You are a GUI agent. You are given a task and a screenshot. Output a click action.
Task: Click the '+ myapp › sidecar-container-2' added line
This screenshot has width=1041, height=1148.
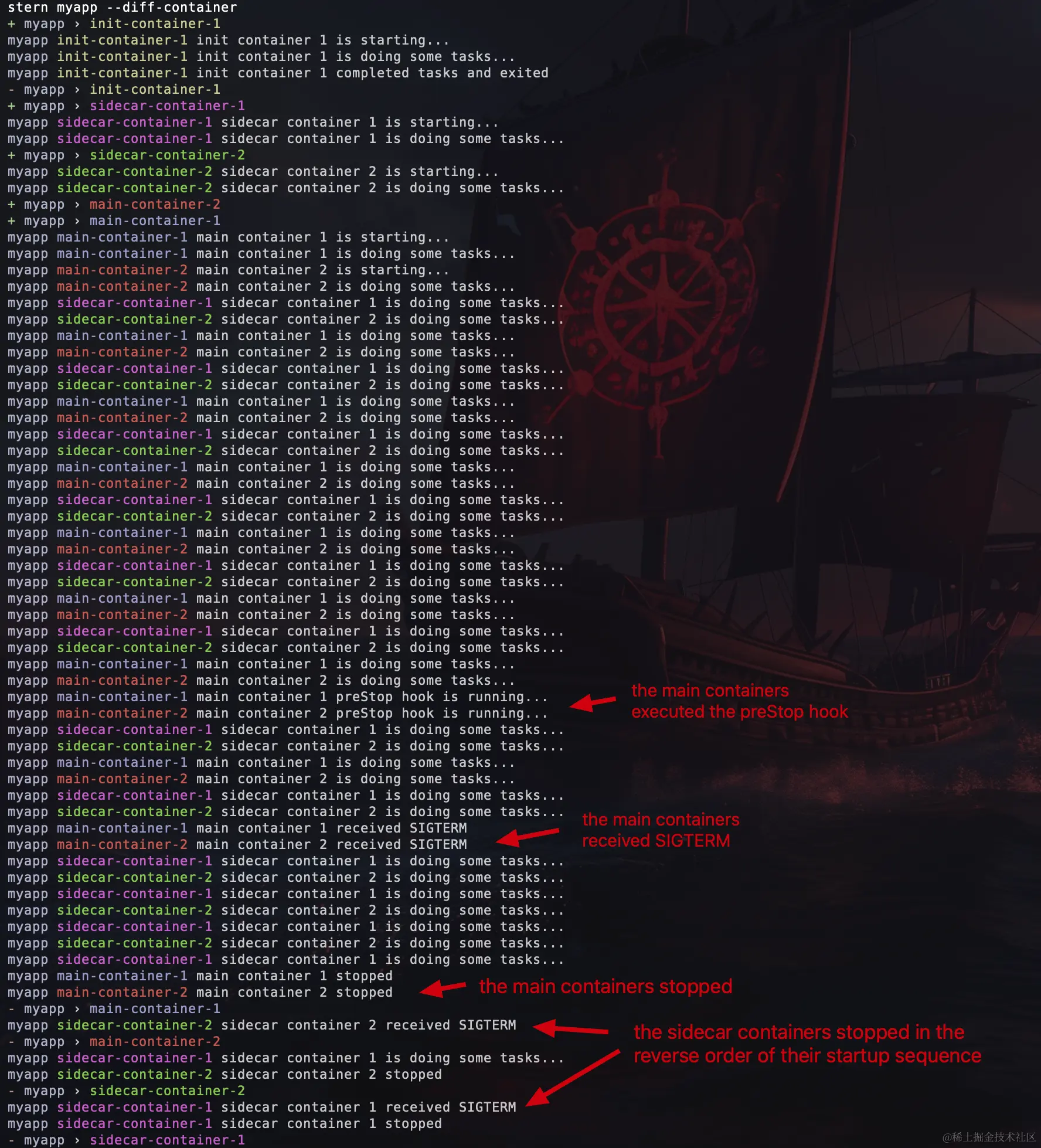[x=126, y=155]
